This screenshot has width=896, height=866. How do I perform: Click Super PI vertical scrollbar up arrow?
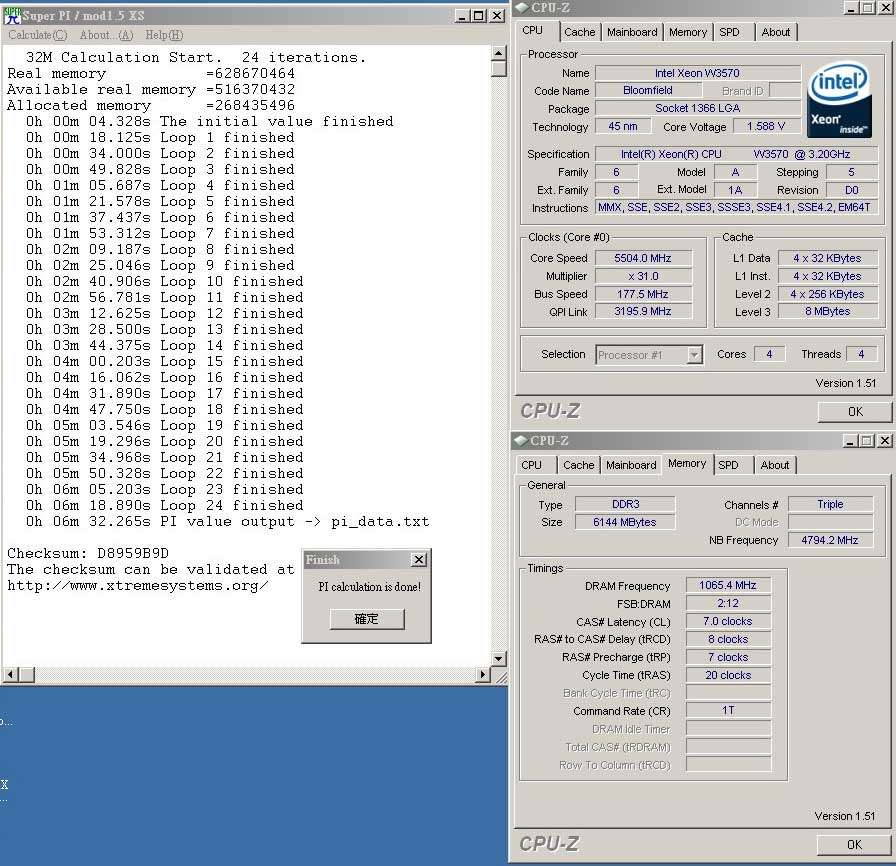click(498, 53)
